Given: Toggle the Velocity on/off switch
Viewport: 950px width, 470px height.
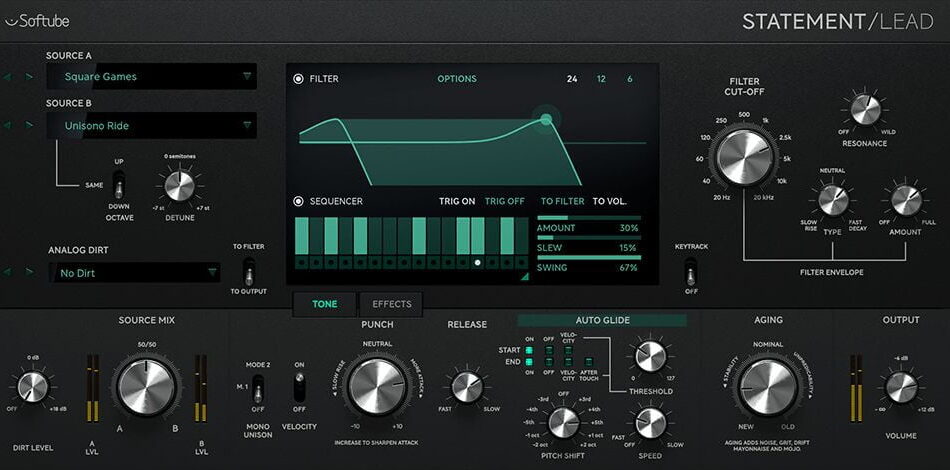Looking at the screenshot, I should (299, 387).
